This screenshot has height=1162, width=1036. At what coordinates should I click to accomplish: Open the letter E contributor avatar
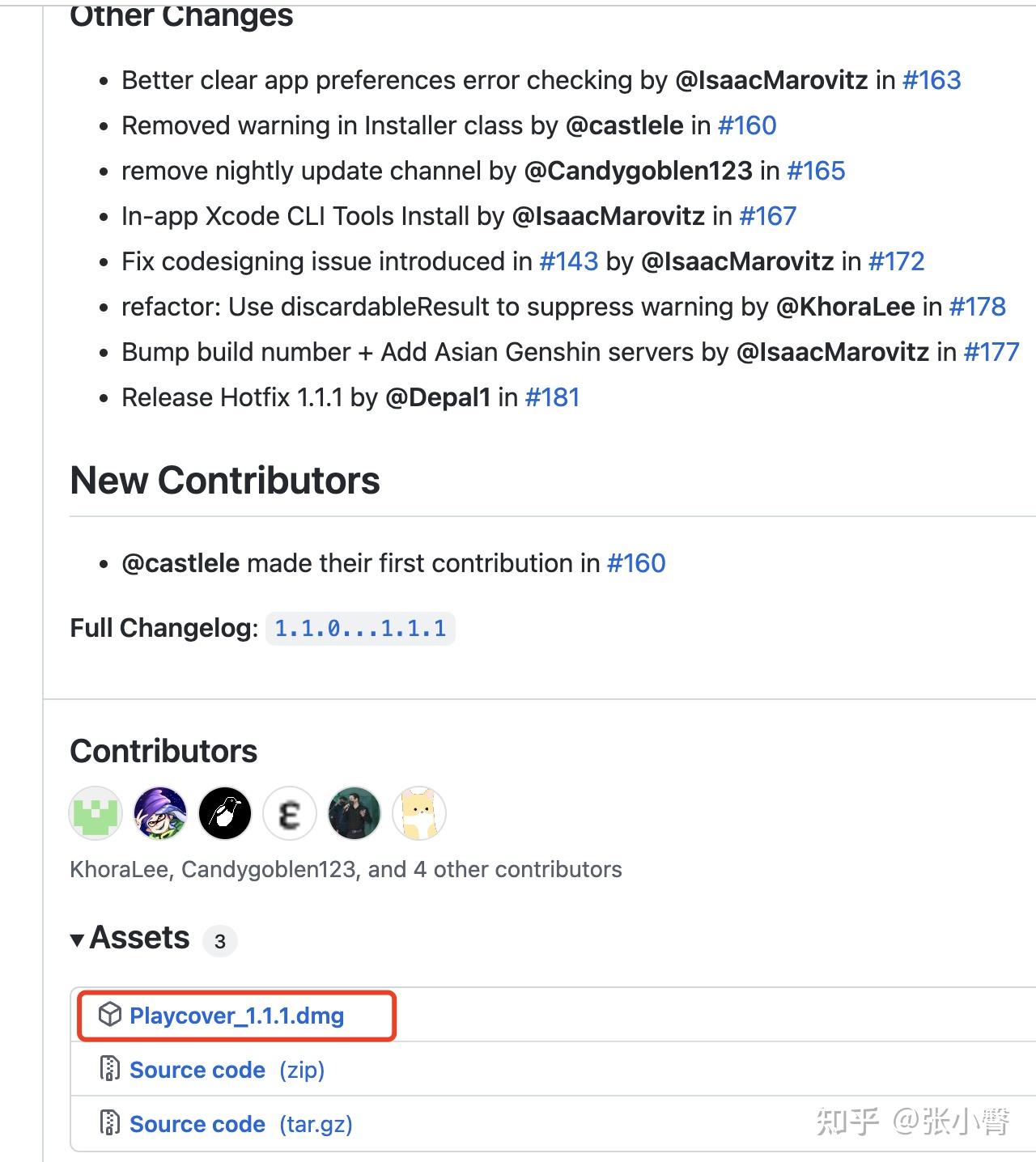(x=290, y=813)
